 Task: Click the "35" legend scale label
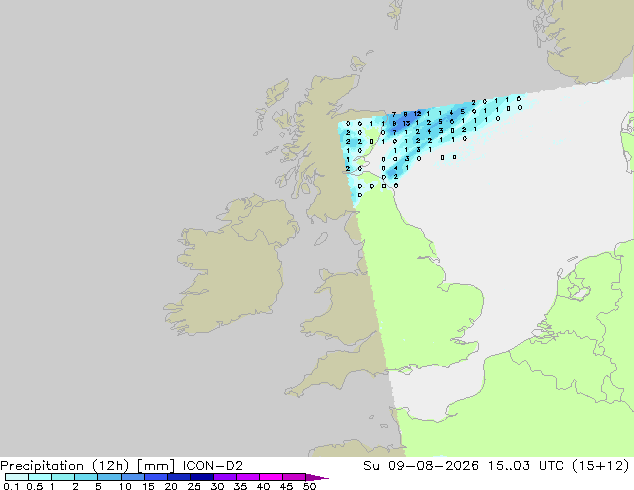[x=240, y=486]
